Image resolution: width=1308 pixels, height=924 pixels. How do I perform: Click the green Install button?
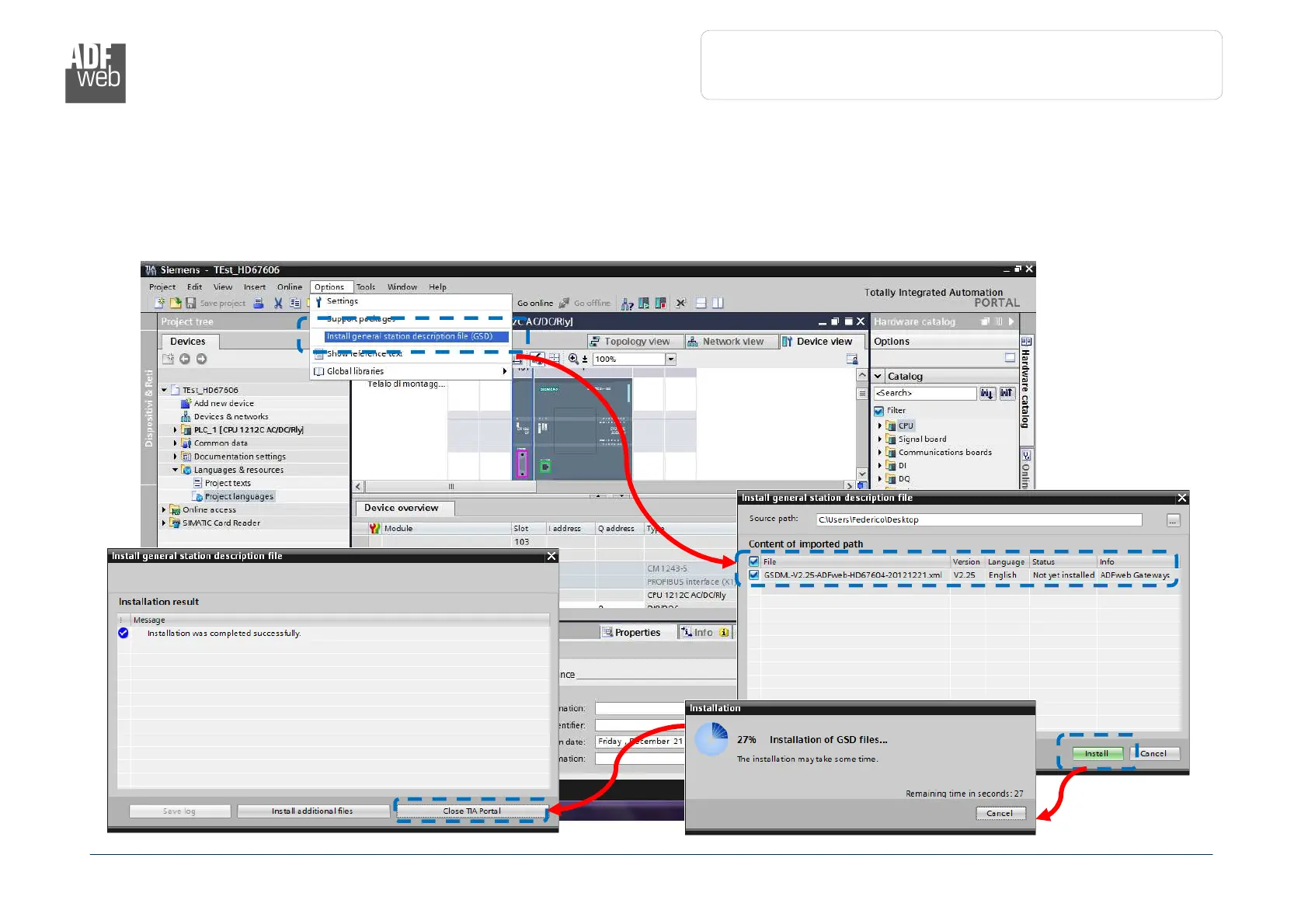coord(1097,753)
